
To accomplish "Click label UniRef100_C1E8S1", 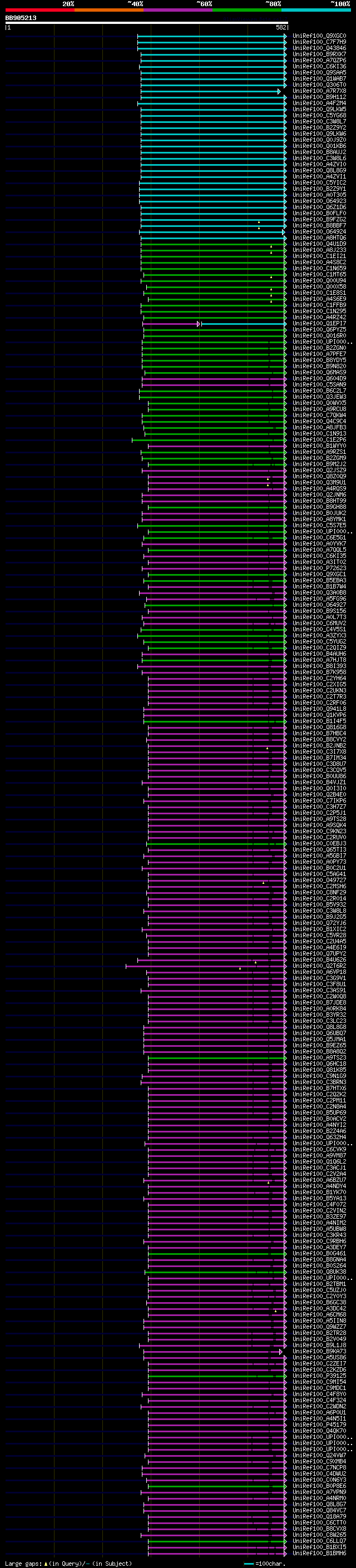I will point(319,293).
